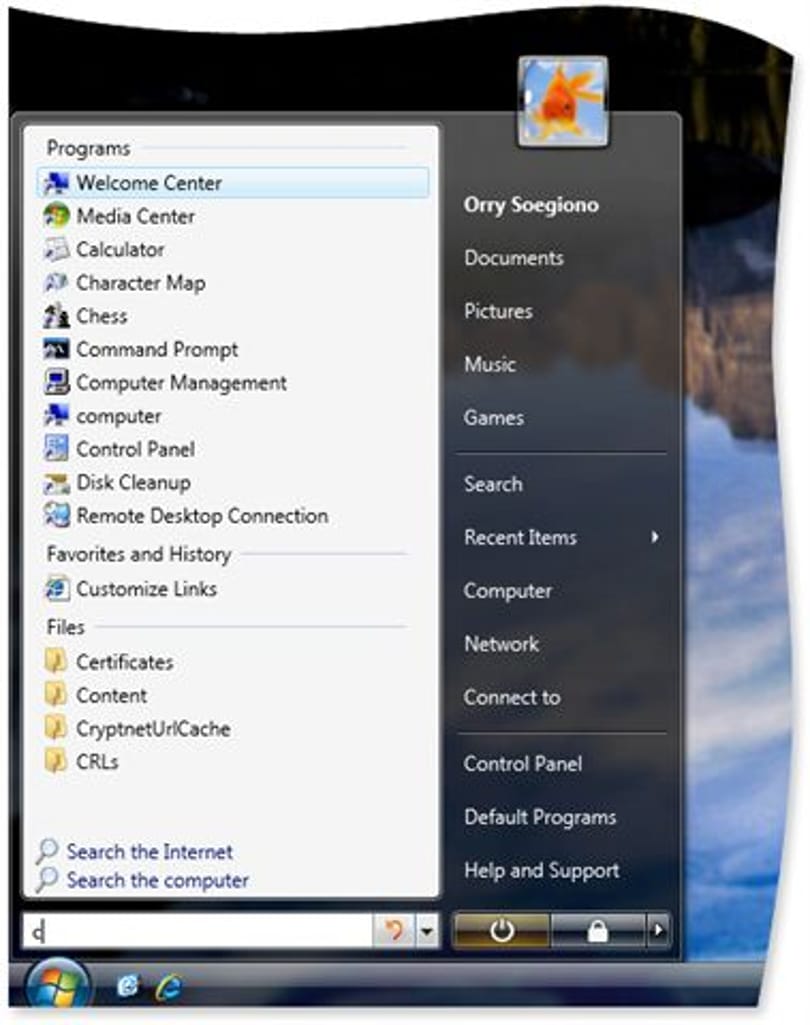Click into the Start menu search field

(198, 930)
